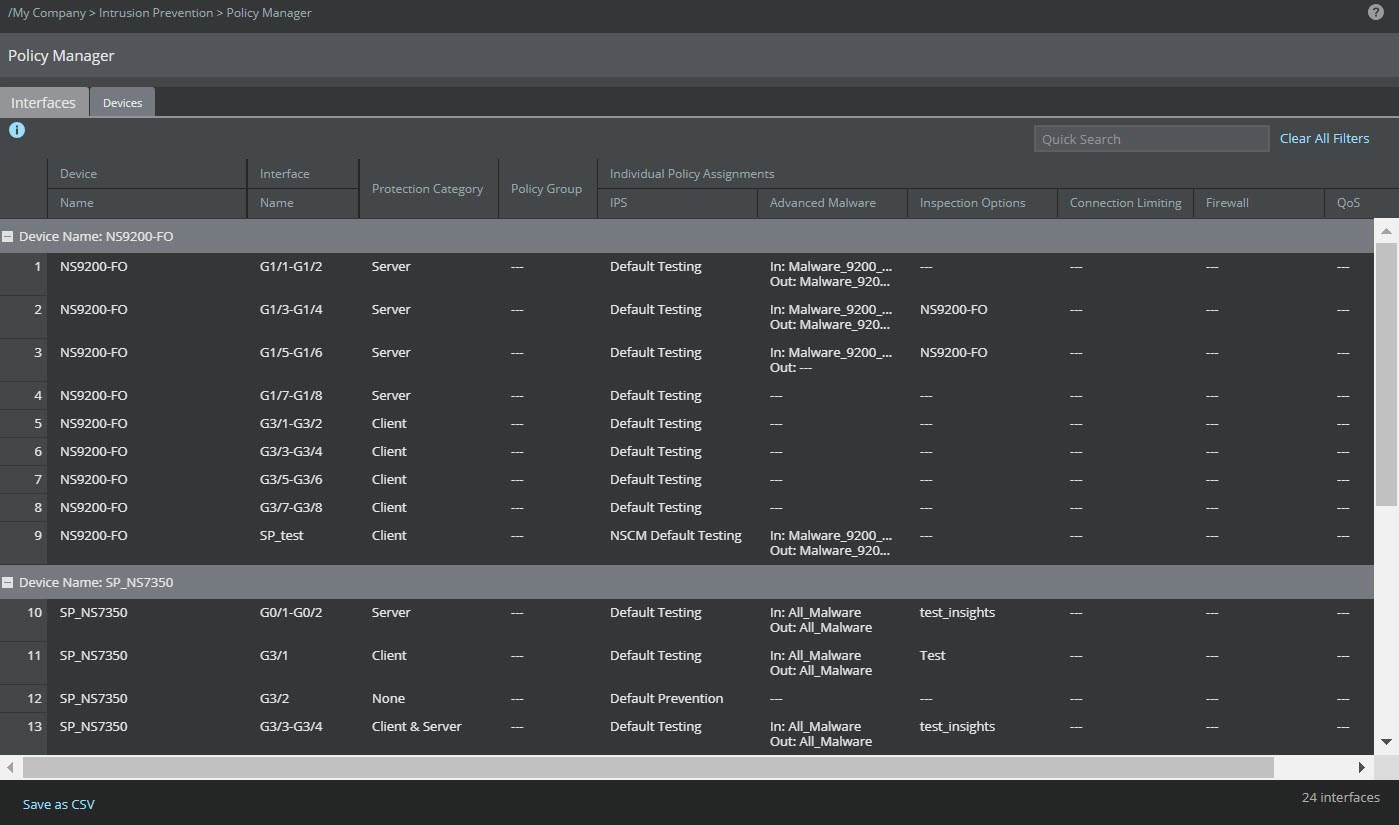The height and width of the screenshot is (825, 1399).
Task: Click the blue info icon
Action: (x=17, y=130)
